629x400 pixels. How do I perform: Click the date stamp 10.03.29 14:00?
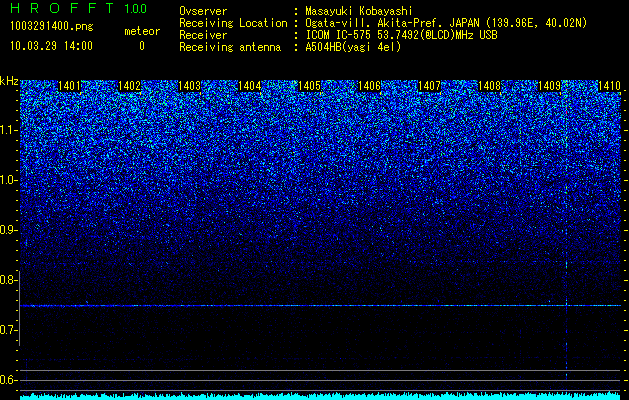[x=52, y=46]
